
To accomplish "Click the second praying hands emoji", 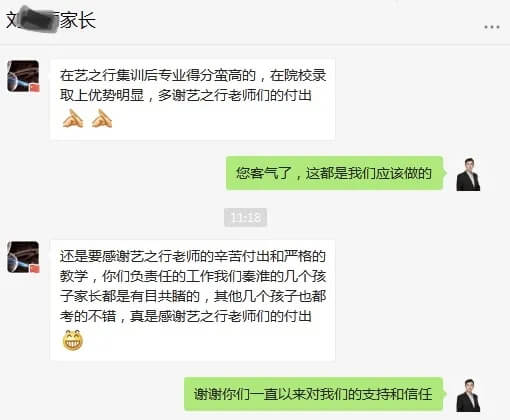I will (x=102, y=118).
